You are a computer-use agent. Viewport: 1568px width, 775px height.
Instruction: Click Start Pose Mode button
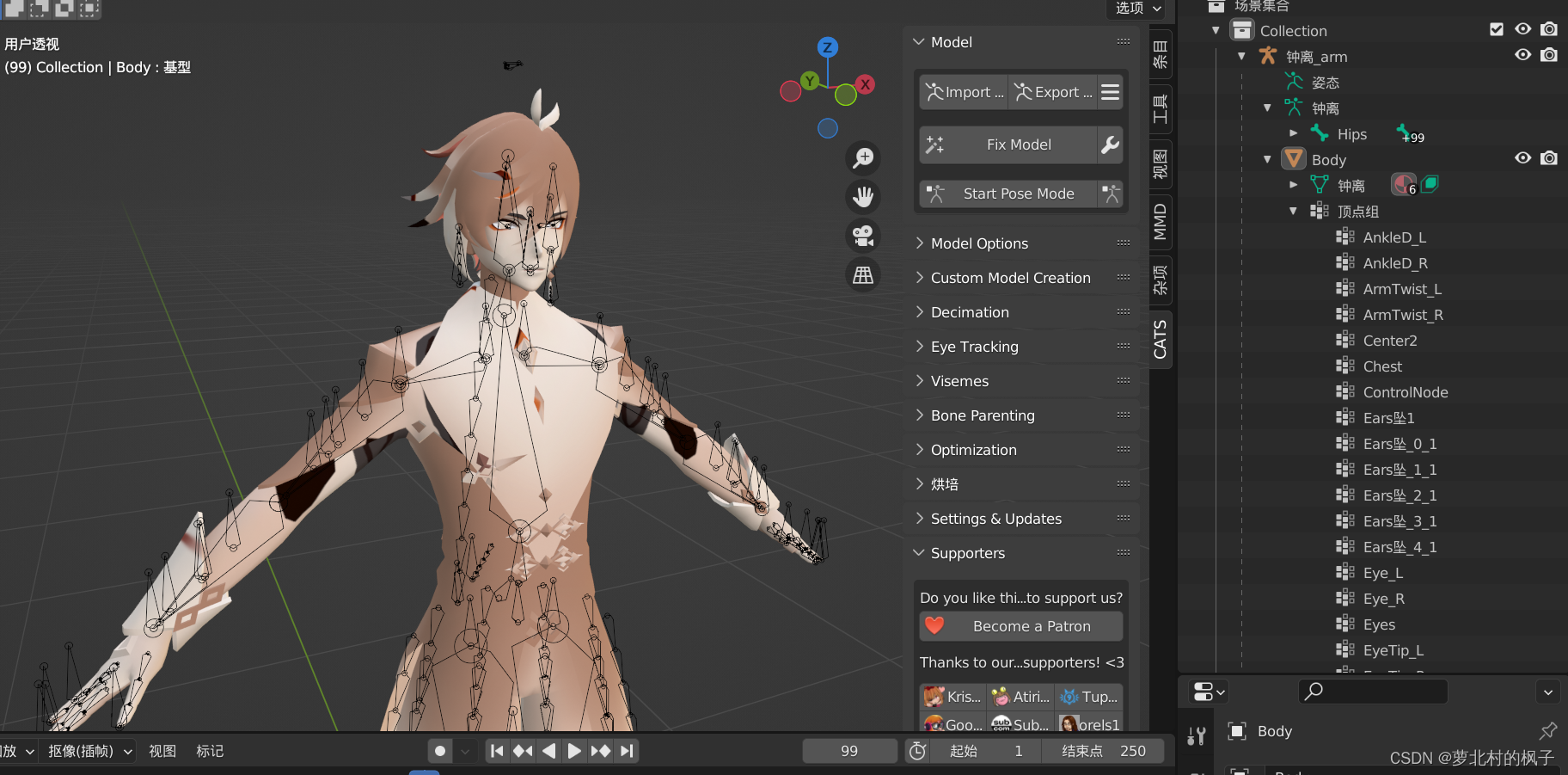click(x=1008, y=194)
